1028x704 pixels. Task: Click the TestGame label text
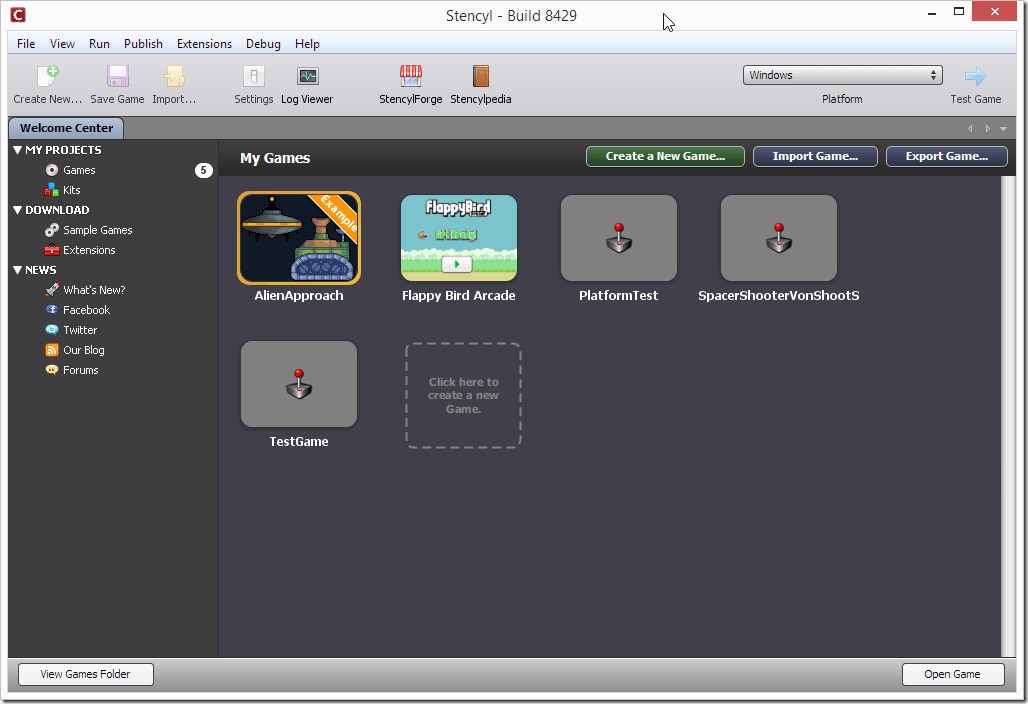point(299,442)
